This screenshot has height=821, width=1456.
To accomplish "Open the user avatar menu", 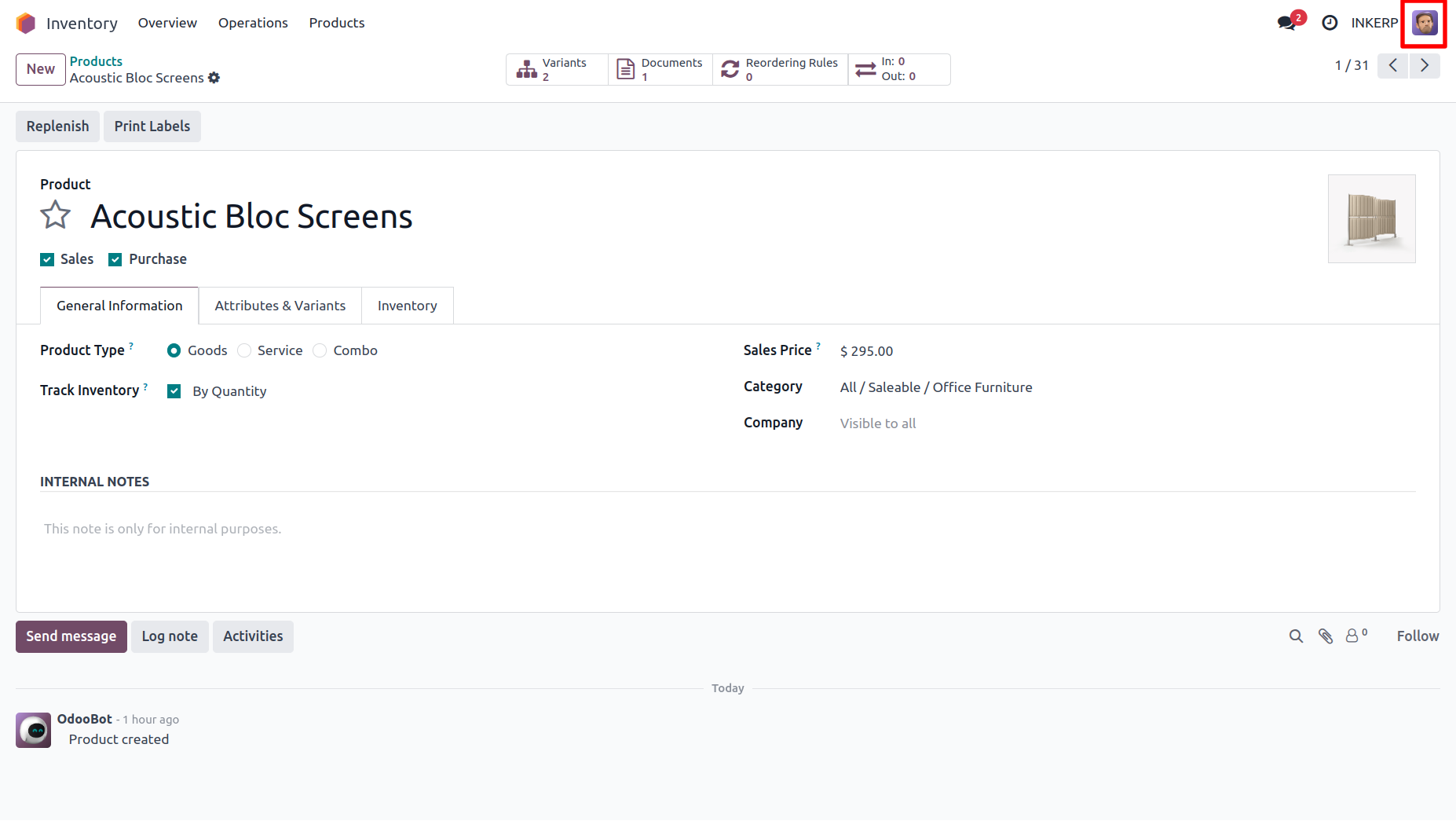I will (x=1425, y=23).
